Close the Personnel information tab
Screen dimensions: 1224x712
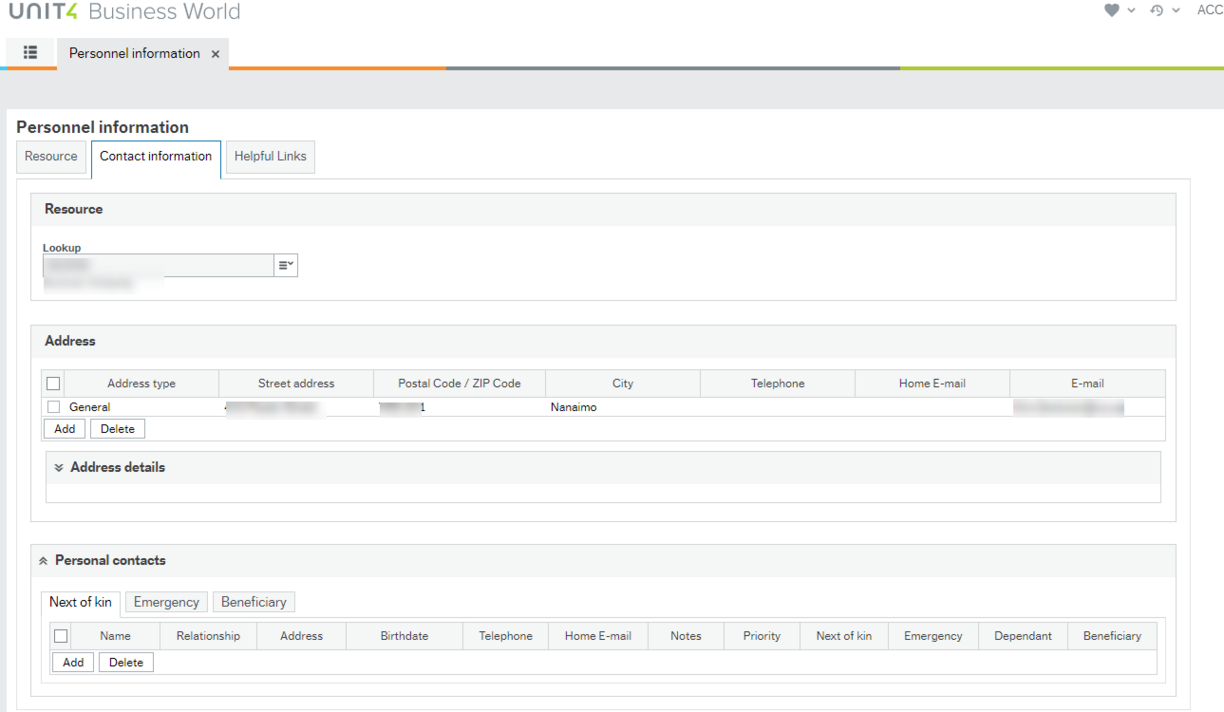tap(215, 54)
